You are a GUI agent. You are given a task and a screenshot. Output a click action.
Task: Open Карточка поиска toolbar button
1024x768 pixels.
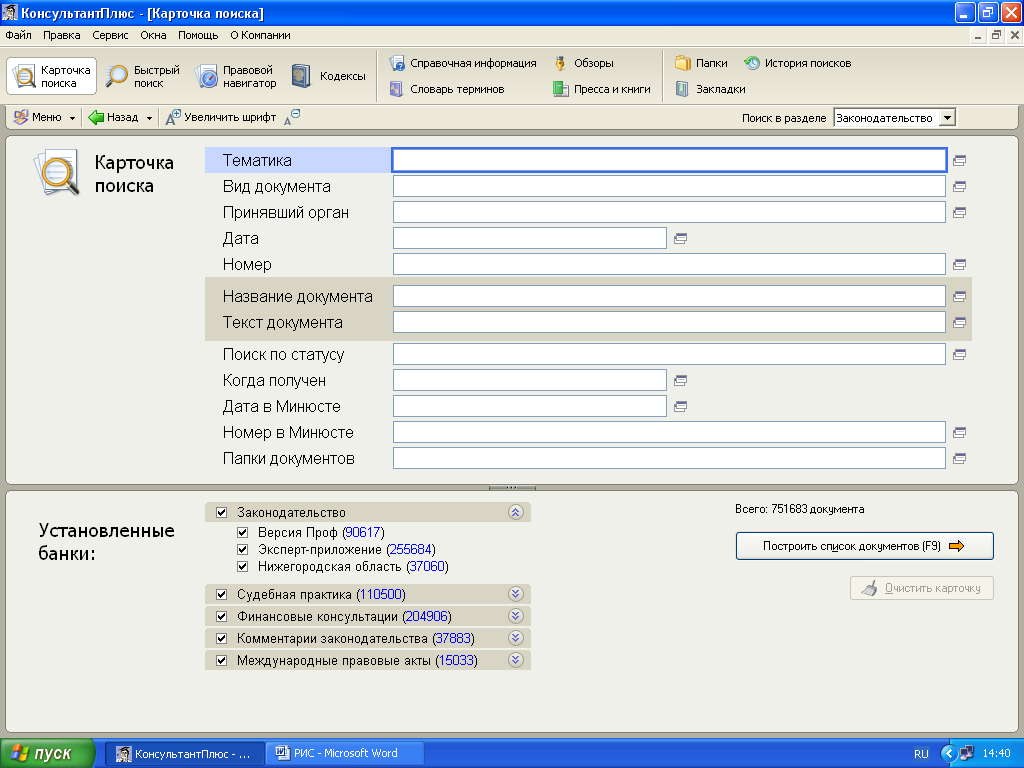pos(52,76)
